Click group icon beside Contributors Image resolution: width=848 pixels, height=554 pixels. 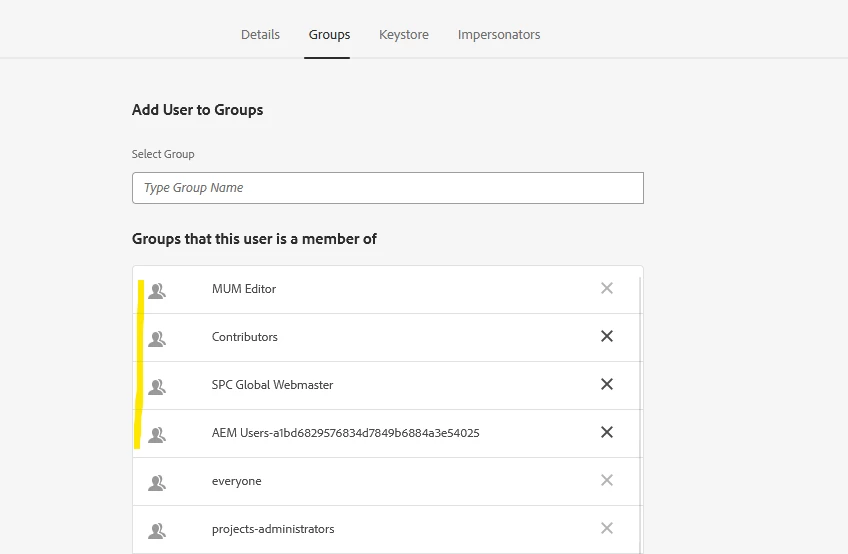(x=157, y=338)
